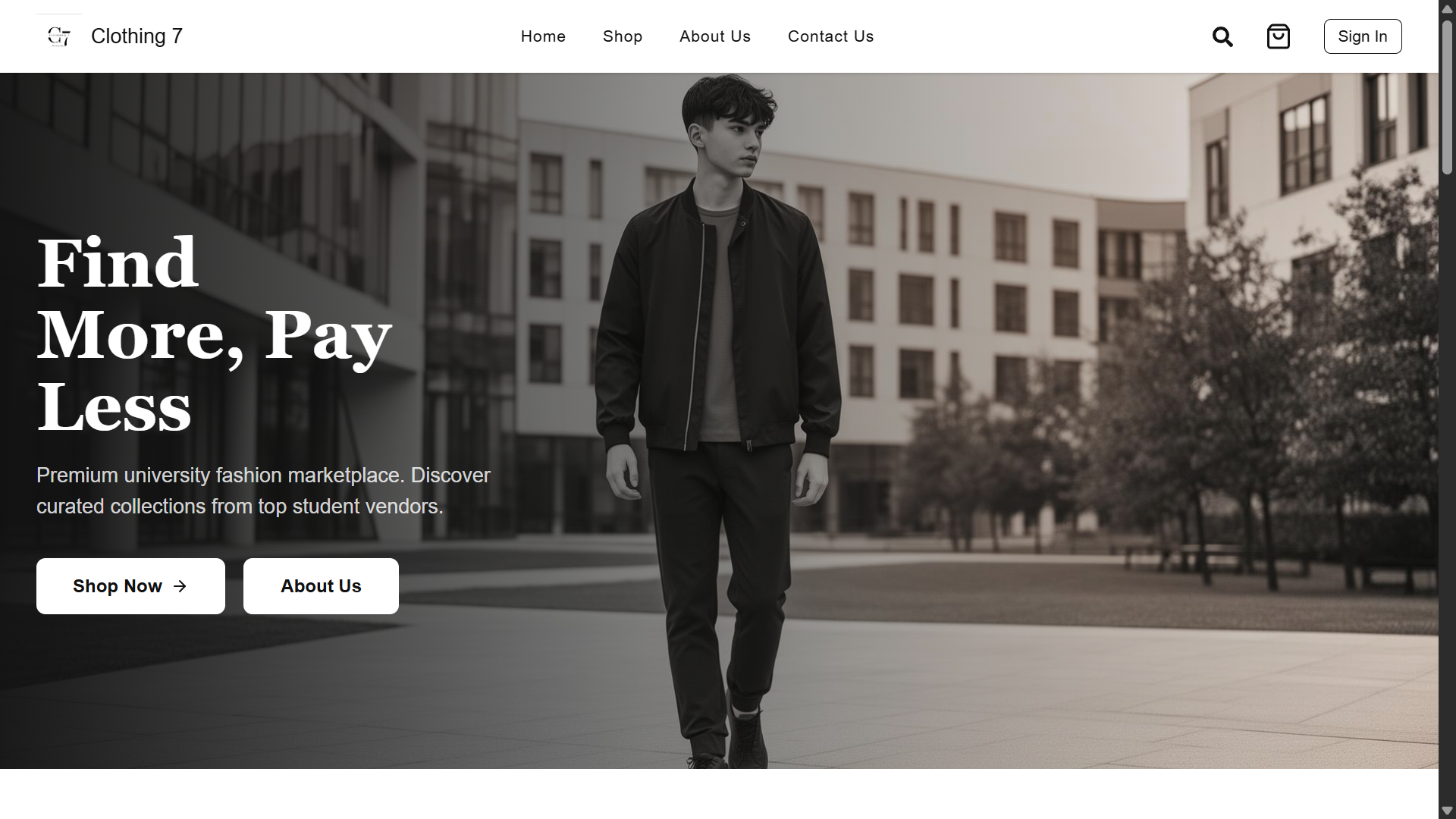This screenshot has height=819, width=1456.
Task: Click the scrollbar down arrow
Action: (x=1447, y=811)
